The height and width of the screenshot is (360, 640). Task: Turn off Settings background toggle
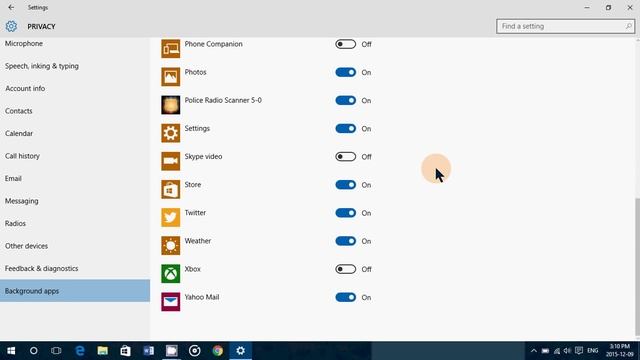tap(345, 129)
